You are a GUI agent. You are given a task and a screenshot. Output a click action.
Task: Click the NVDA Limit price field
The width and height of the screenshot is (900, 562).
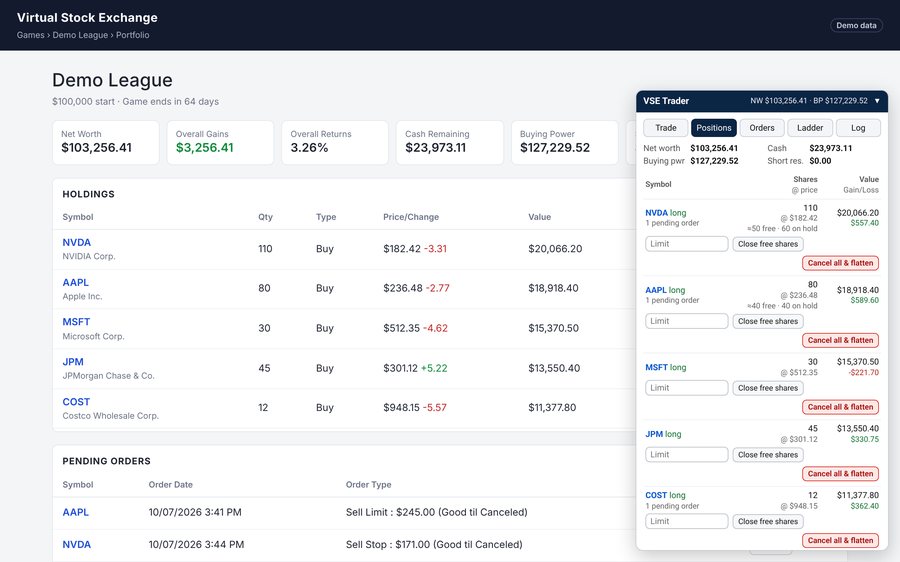click(x=686, y=244)
